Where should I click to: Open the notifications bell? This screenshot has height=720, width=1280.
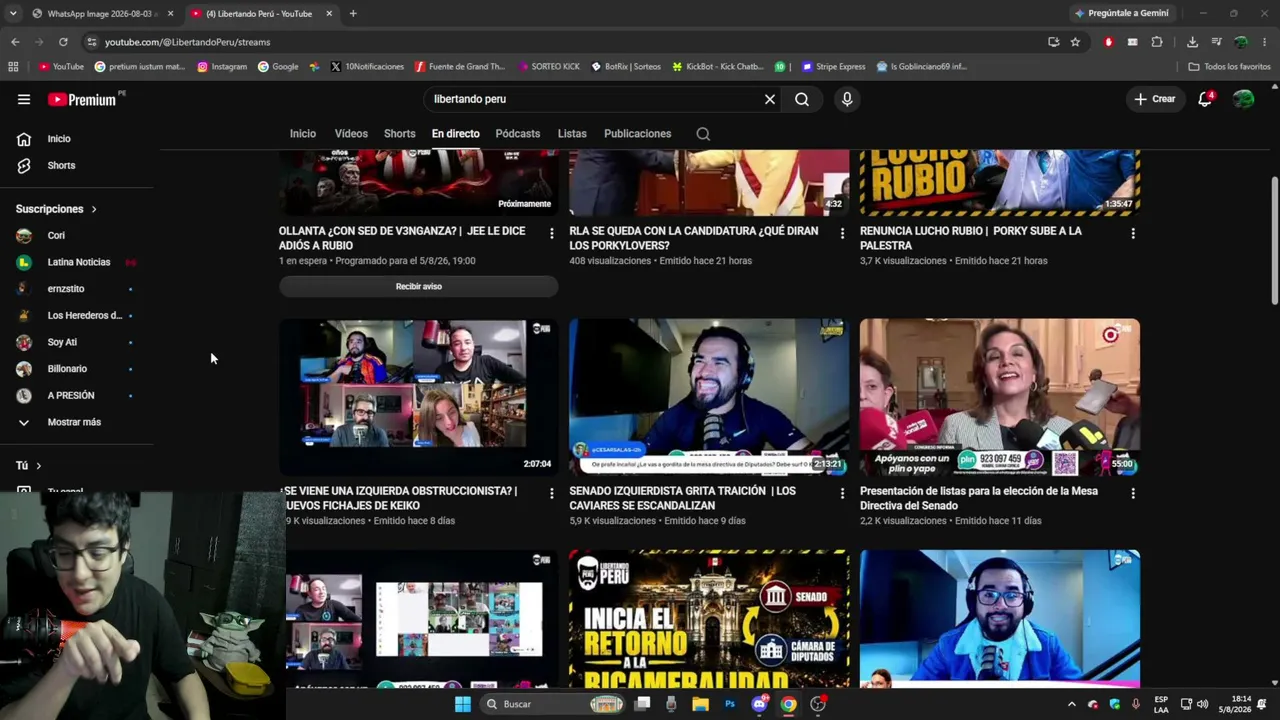click(1205, 99)
